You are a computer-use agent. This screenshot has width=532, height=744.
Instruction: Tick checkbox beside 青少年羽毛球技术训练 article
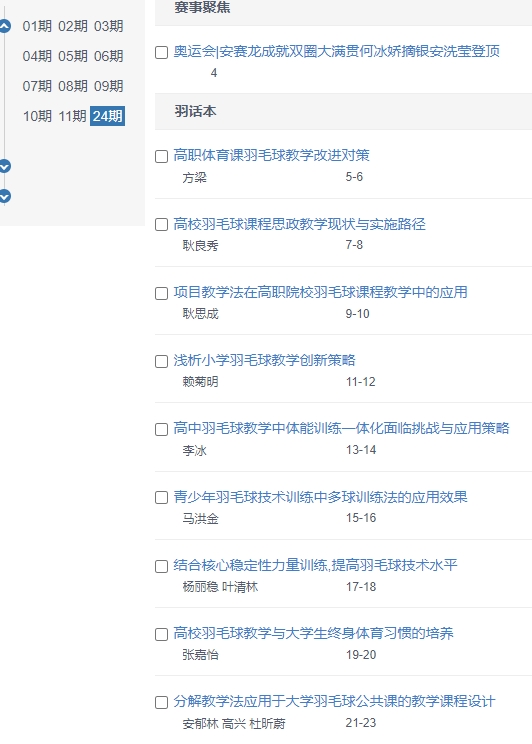pos(161,497)
